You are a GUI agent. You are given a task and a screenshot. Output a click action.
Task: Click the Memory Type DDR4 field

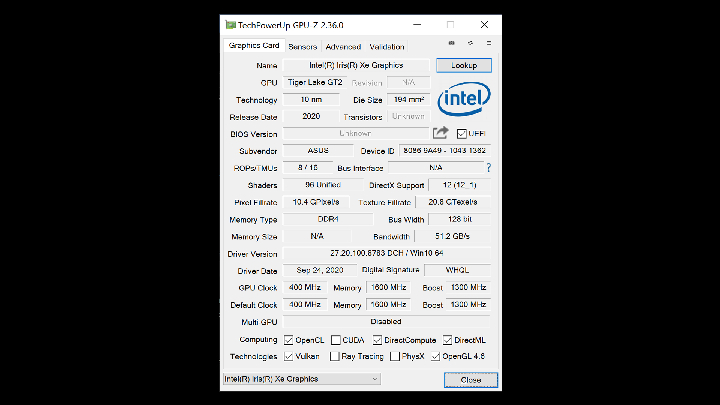tap(328, 219)
